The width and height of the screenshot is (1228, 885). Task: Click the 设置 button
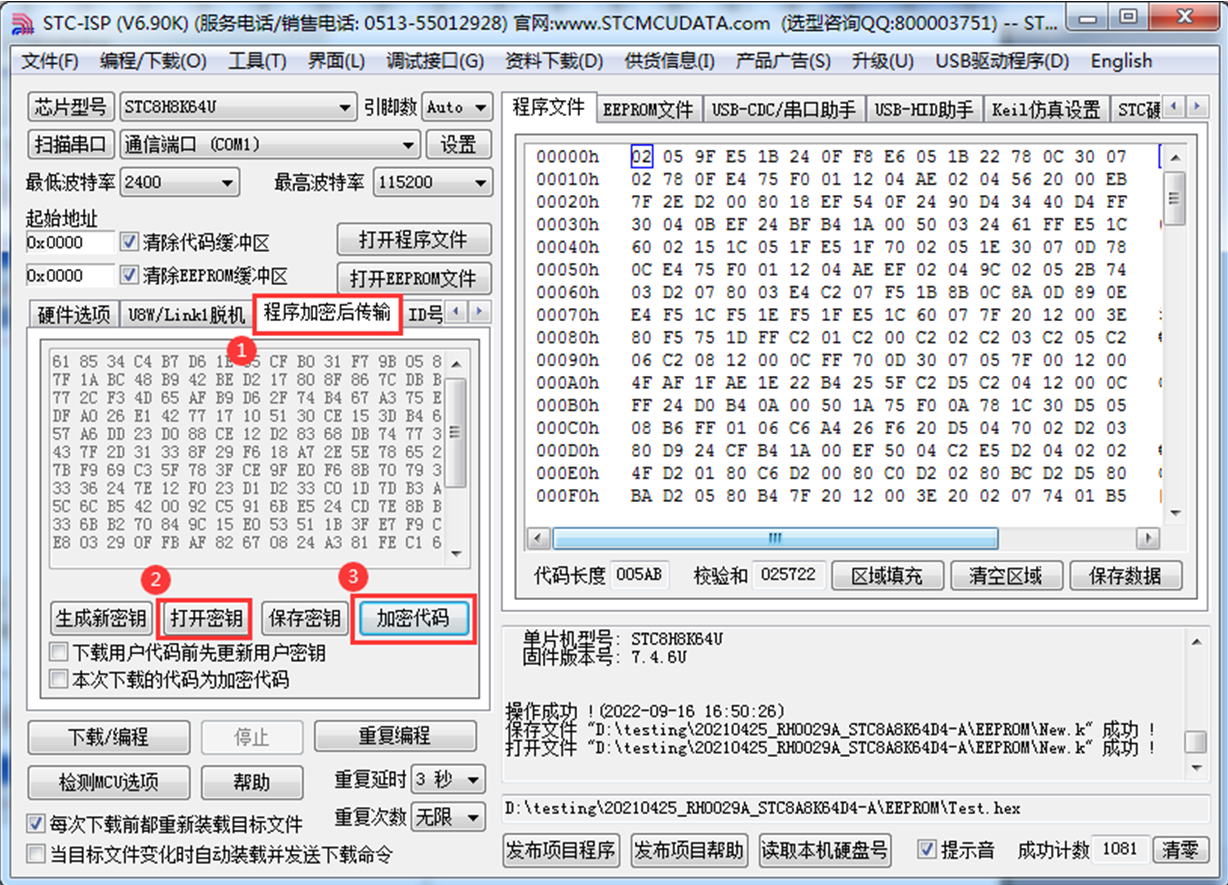click(458, 144)
